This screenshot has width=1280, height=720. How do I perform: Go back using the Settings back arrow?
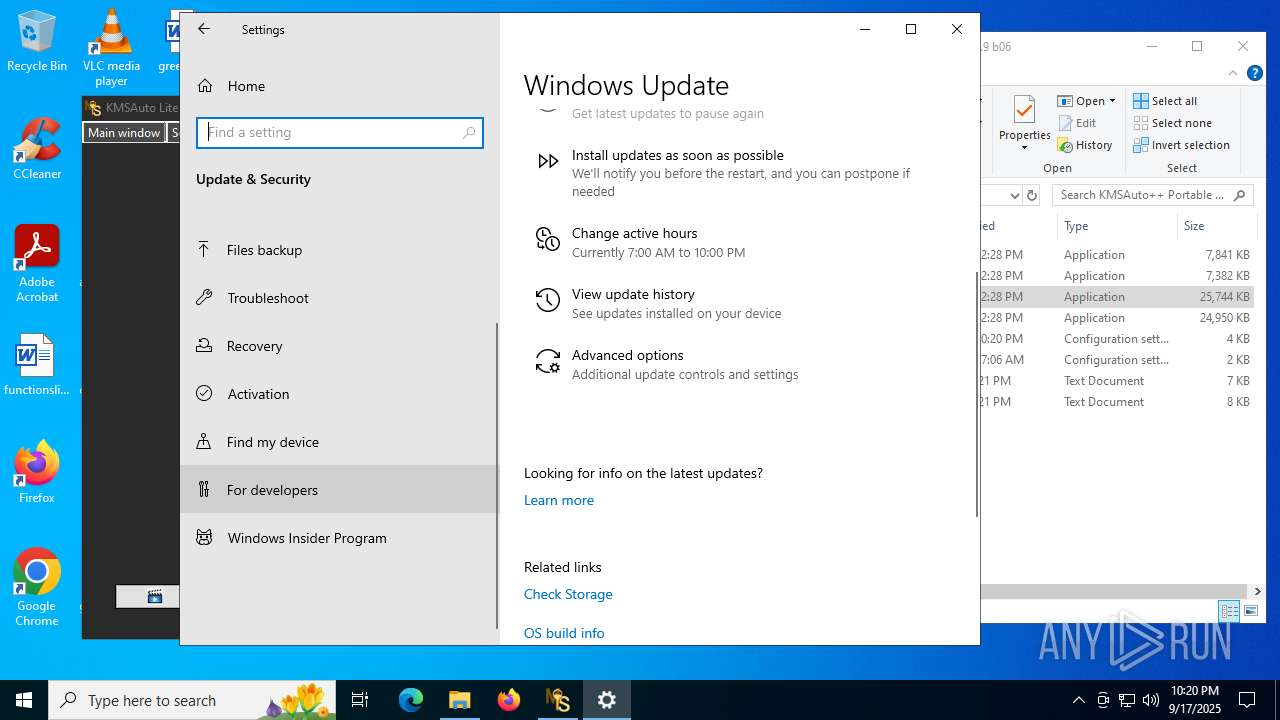click(204, 29)
